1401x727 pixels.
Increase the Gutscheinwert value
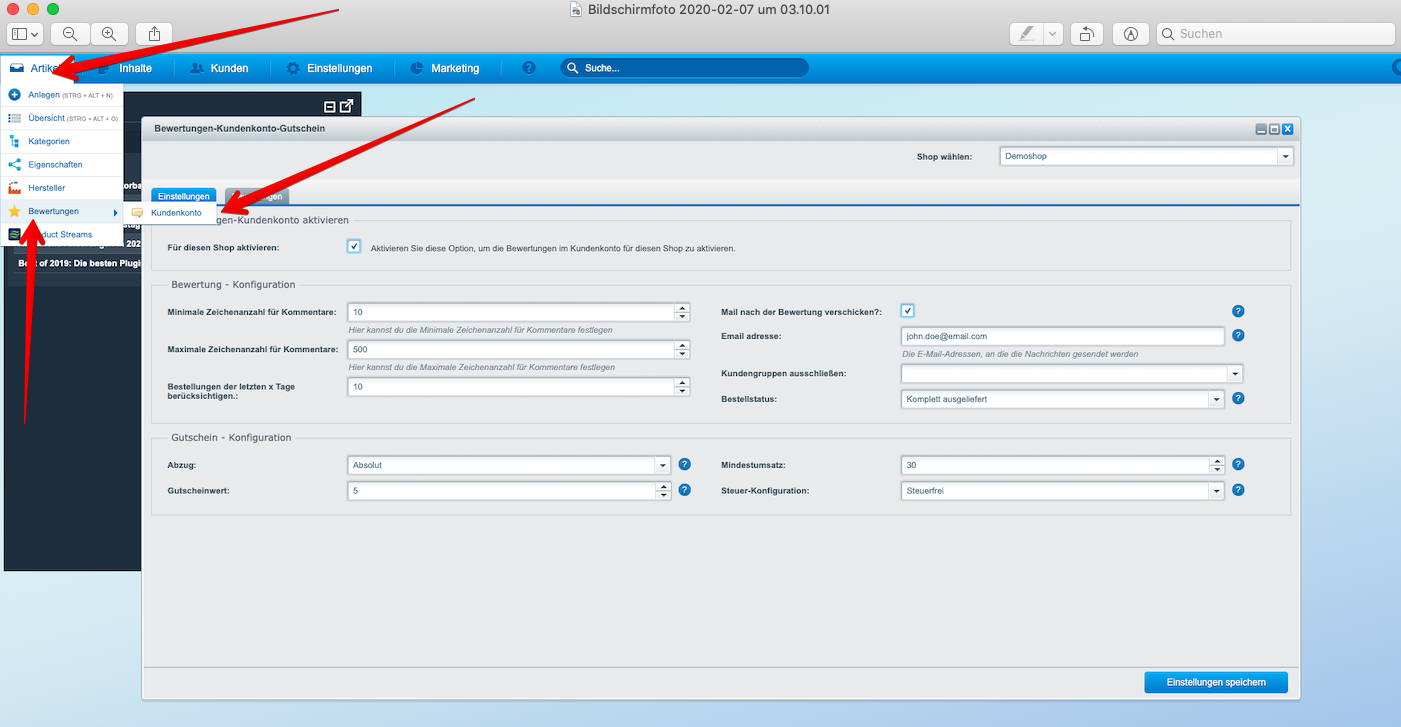click(663, 486)
